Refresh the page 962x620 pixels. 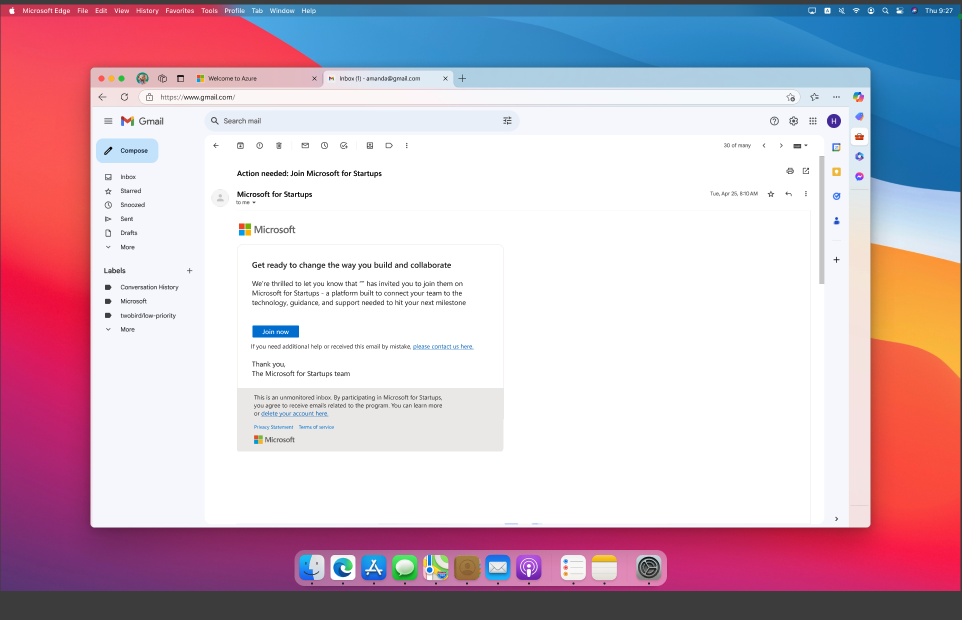pyautogui.click(x=125, y=97)
